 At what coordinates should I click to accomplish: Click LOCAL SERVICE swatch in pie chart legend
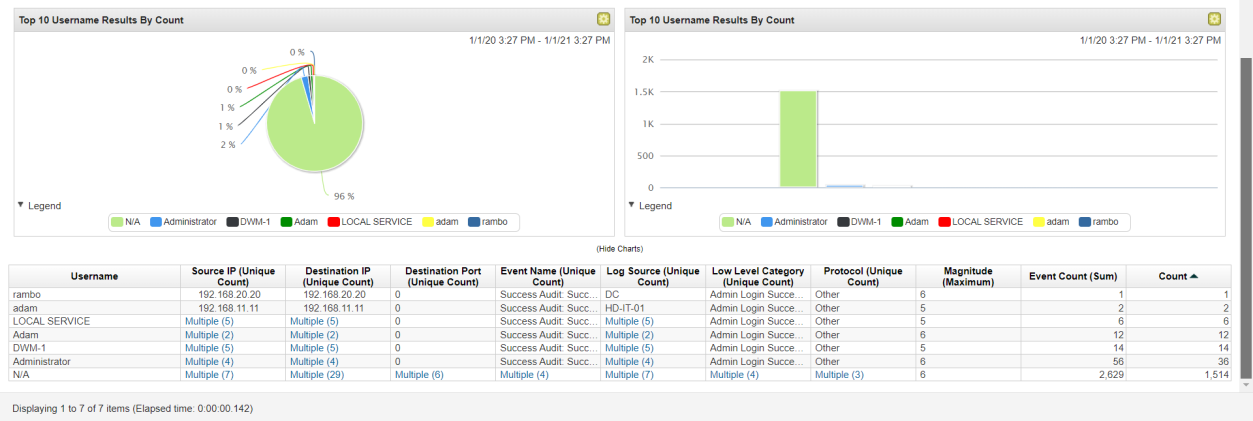point(333,222)
